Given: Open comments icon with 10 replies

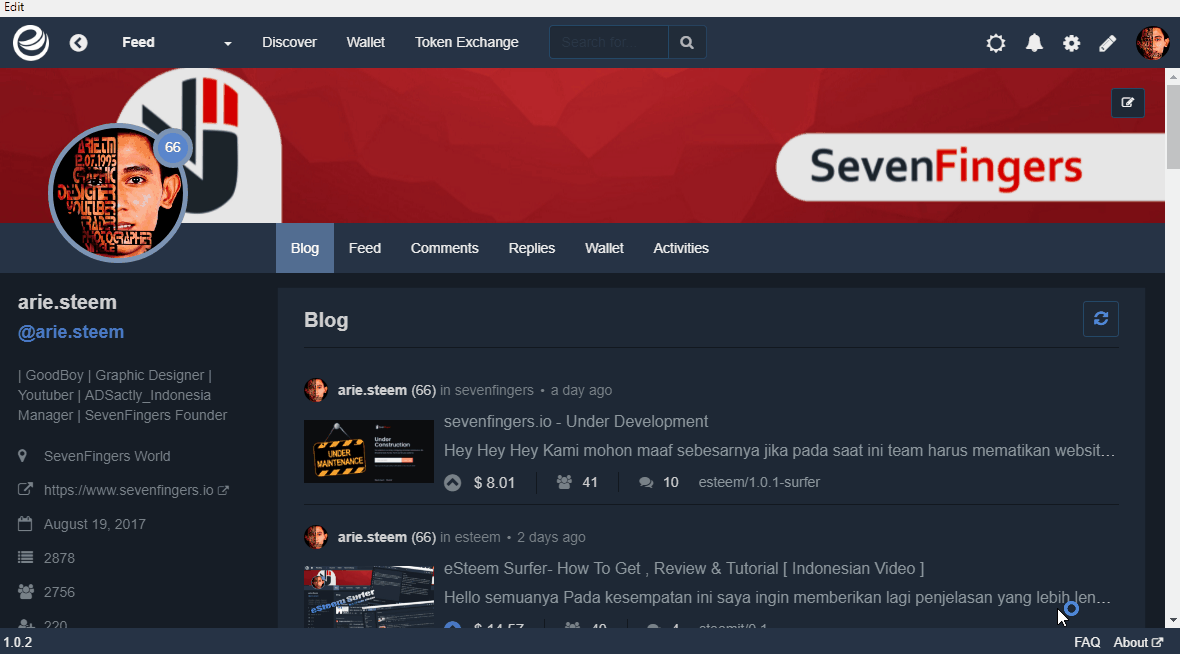Looking at the screenshot, I should point(646,482).
